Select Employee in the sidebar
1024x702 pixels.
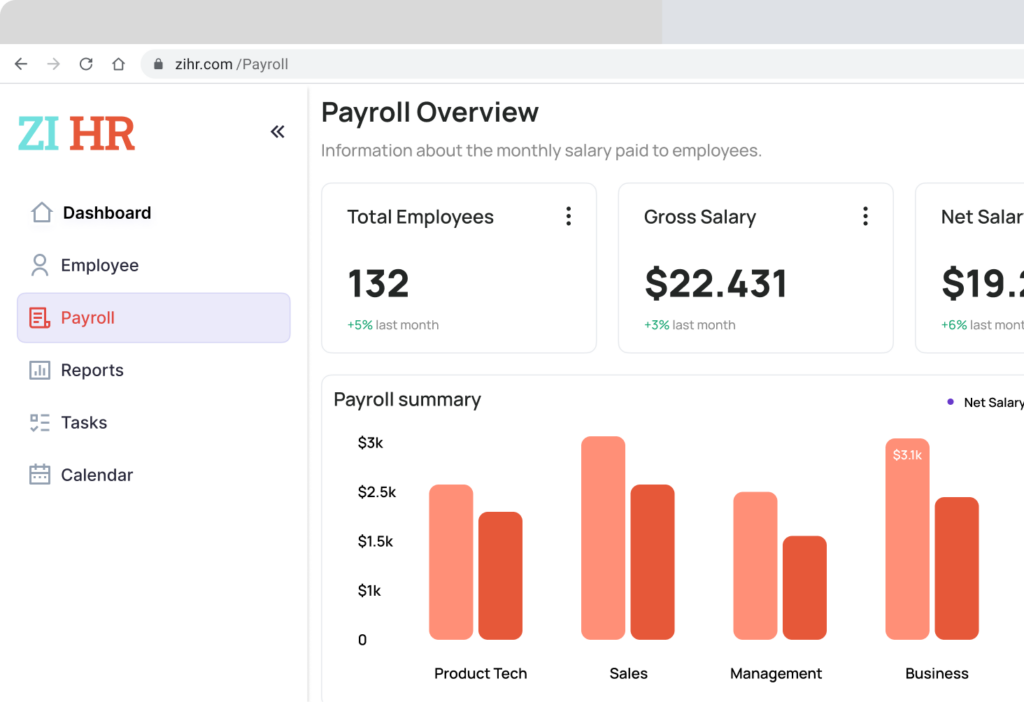pos(99,265)
